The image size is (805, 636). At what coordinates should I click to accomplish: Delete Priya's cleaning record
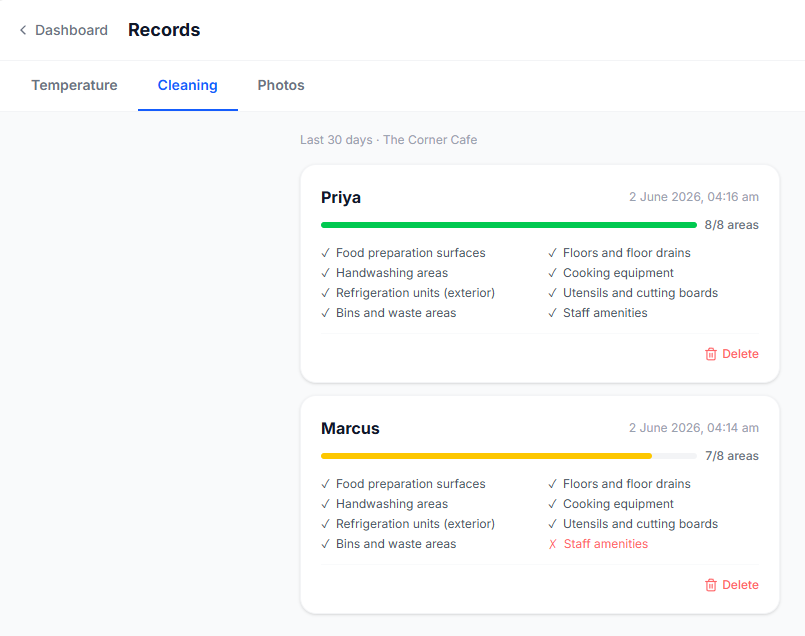732,354
